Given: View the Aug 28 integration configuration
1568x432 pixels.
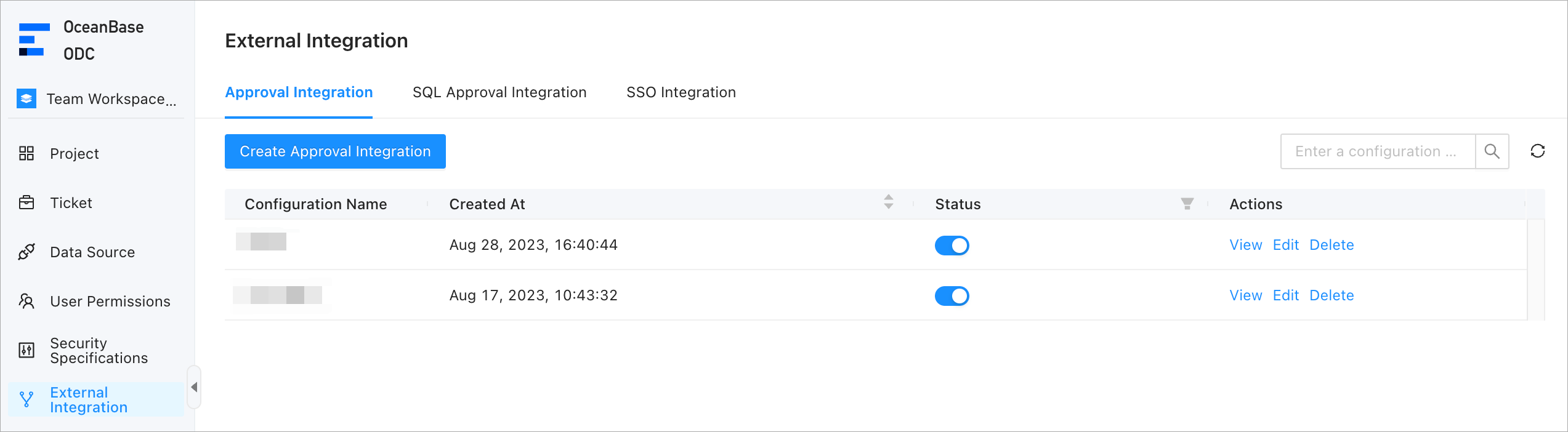Looking at the screenshot, I should point(1245,245).
